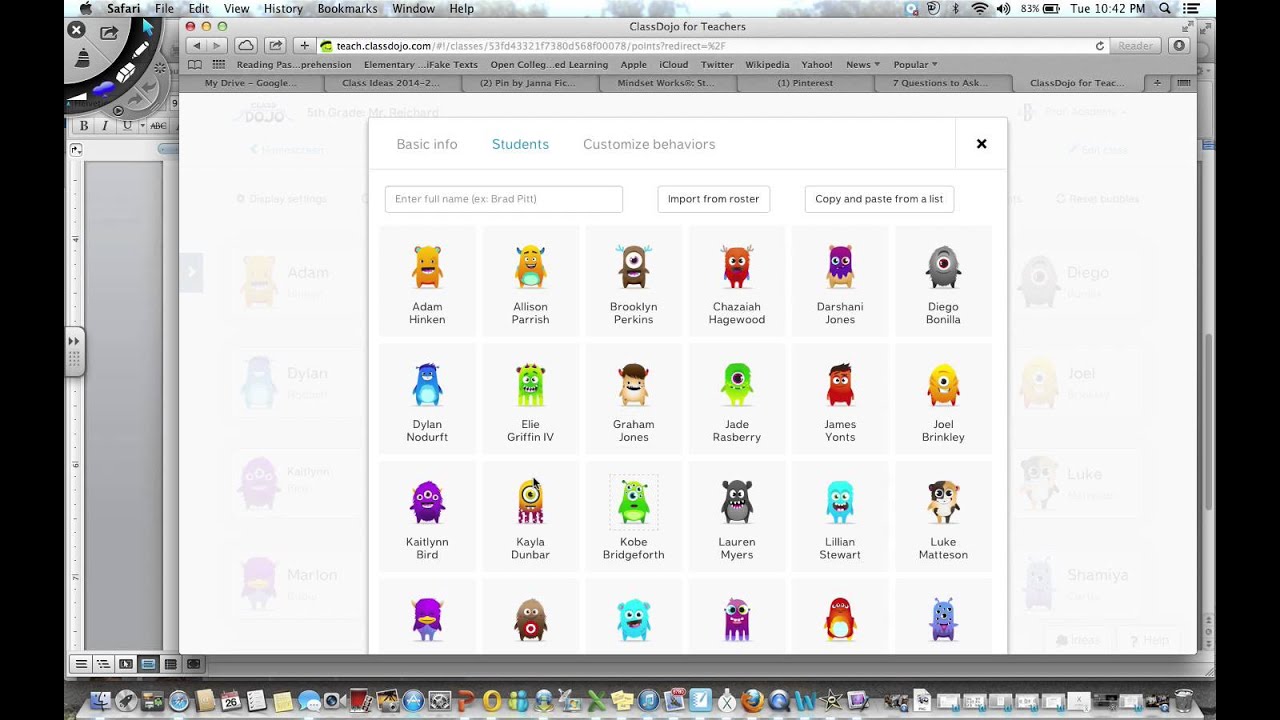Select Allison Parrish's monster avatar
Screen dimensions: 1280x720
[x=530, y=266]
